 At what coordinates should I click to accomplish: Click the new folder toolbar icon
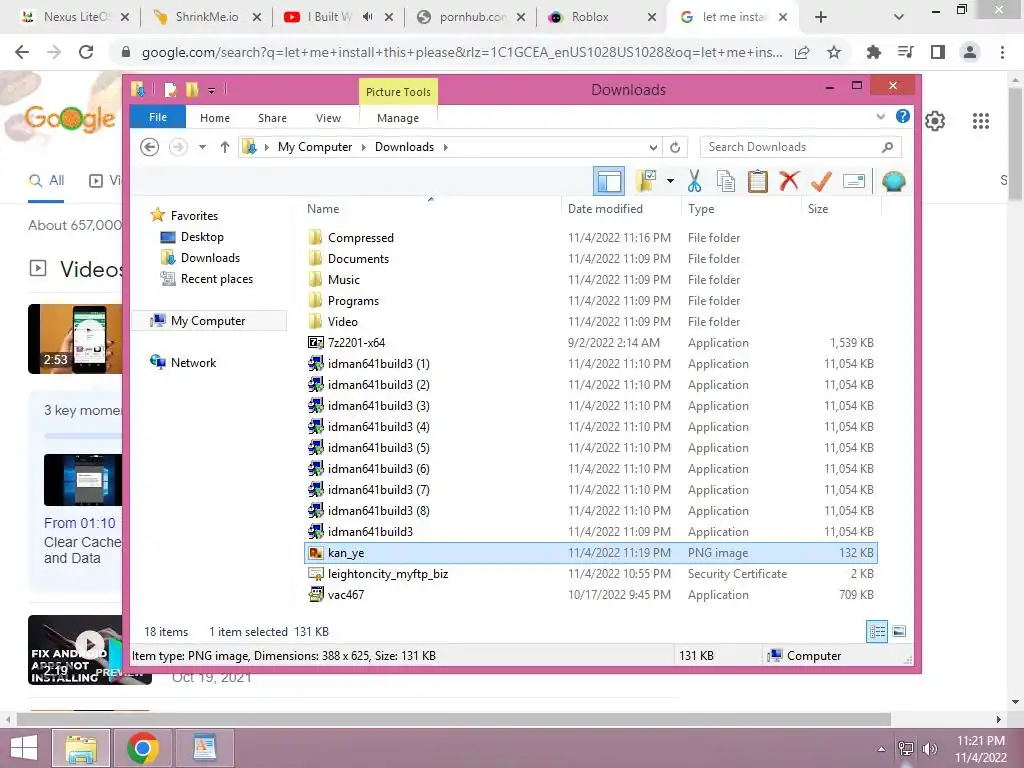point(646,181)
